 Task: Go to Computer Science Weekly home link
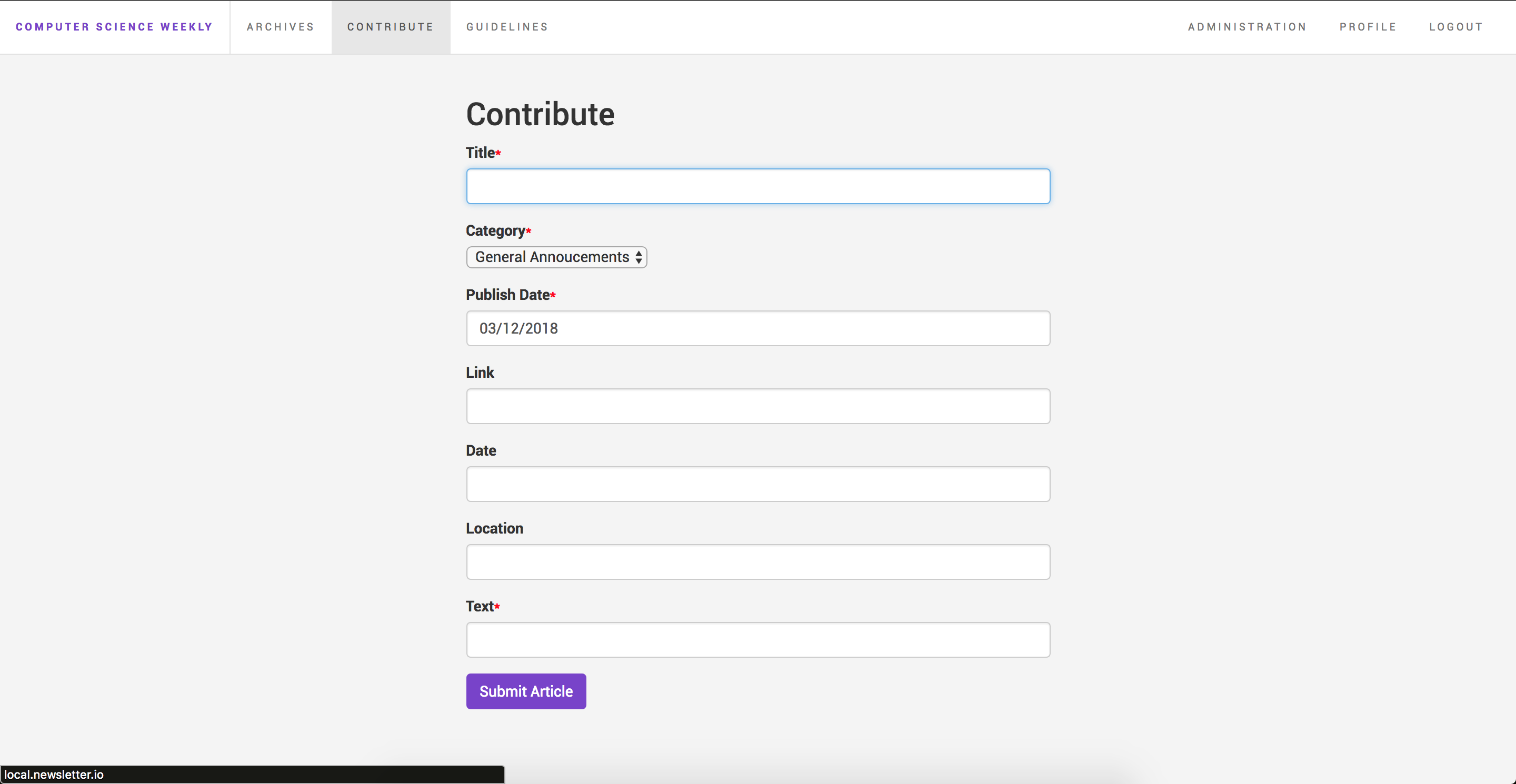click(x=114, y=27)
